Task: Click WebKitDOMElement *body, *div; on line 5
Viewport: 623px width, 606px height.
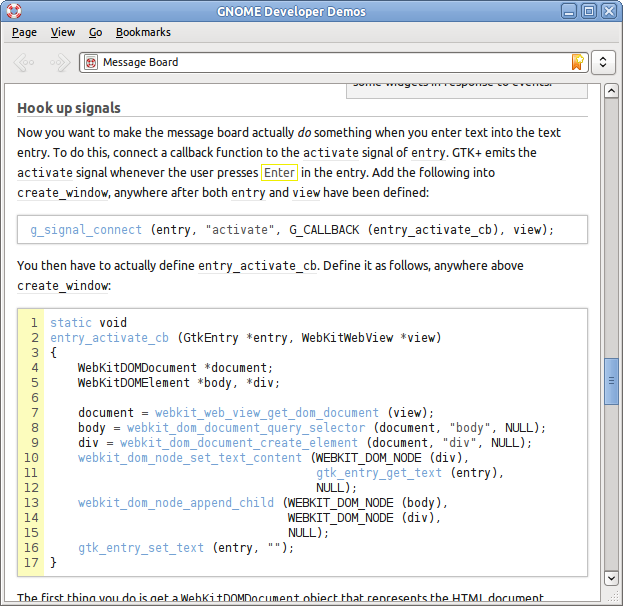Action: [179, 383]
